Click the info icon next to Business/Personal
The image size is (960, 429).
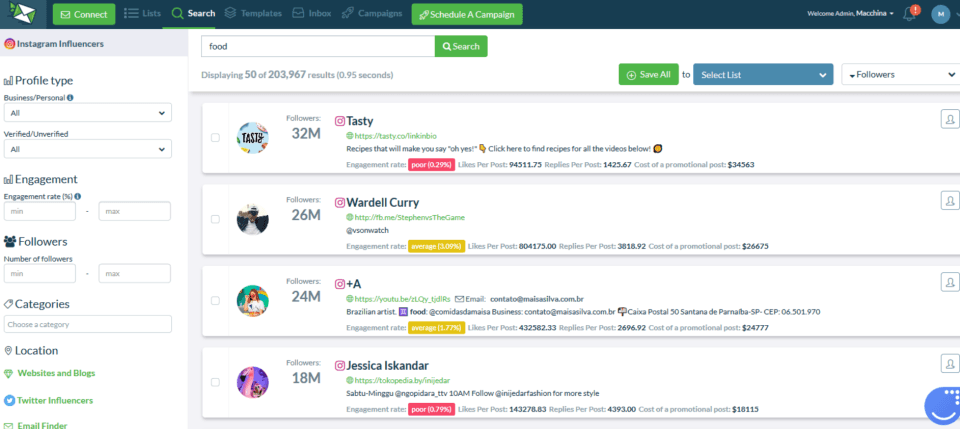(x=70, y=98)
